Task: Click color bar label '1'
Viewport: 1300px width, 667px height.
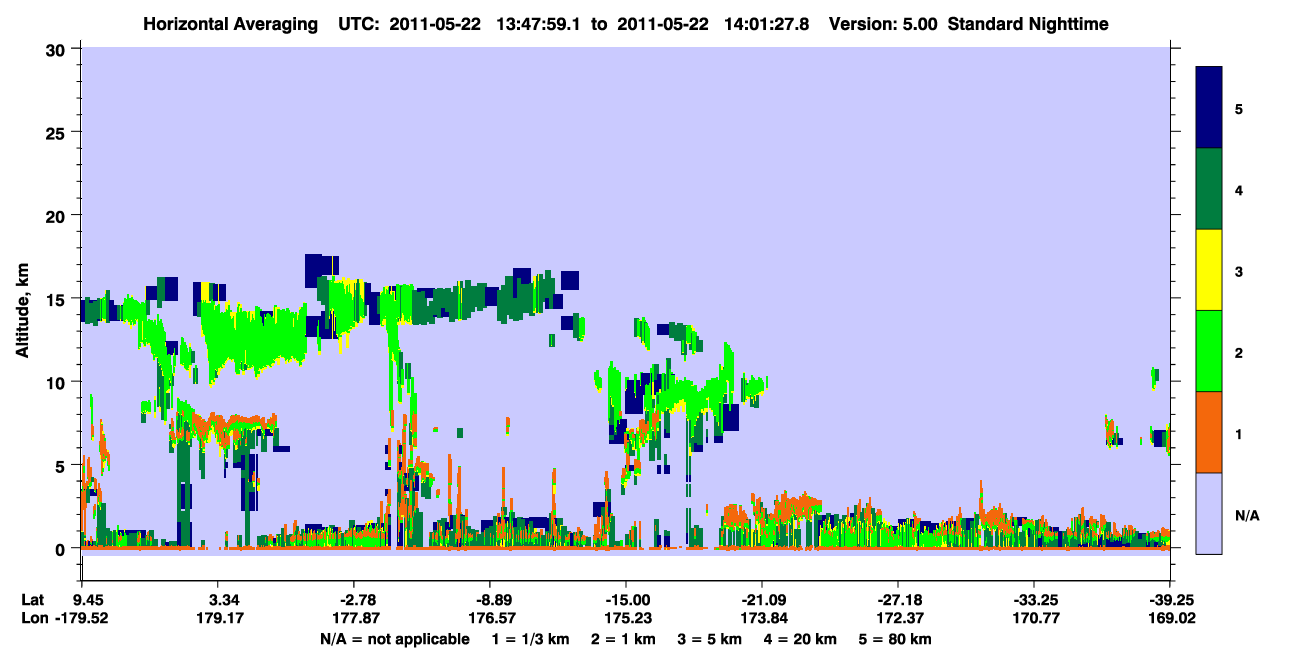Action: pyautogui.click(x=1239, y=434)
